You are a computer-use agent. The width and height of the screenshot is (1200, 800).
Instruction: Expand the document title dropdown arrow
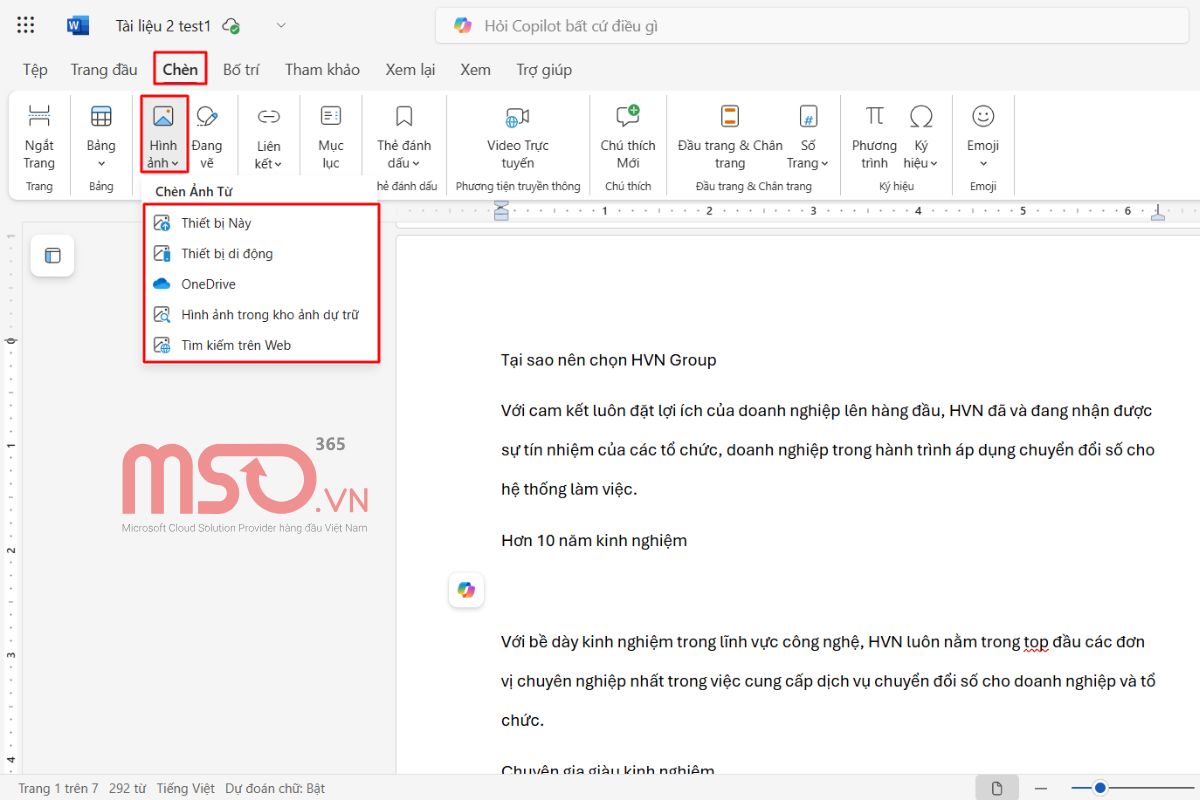click(281, 25)
